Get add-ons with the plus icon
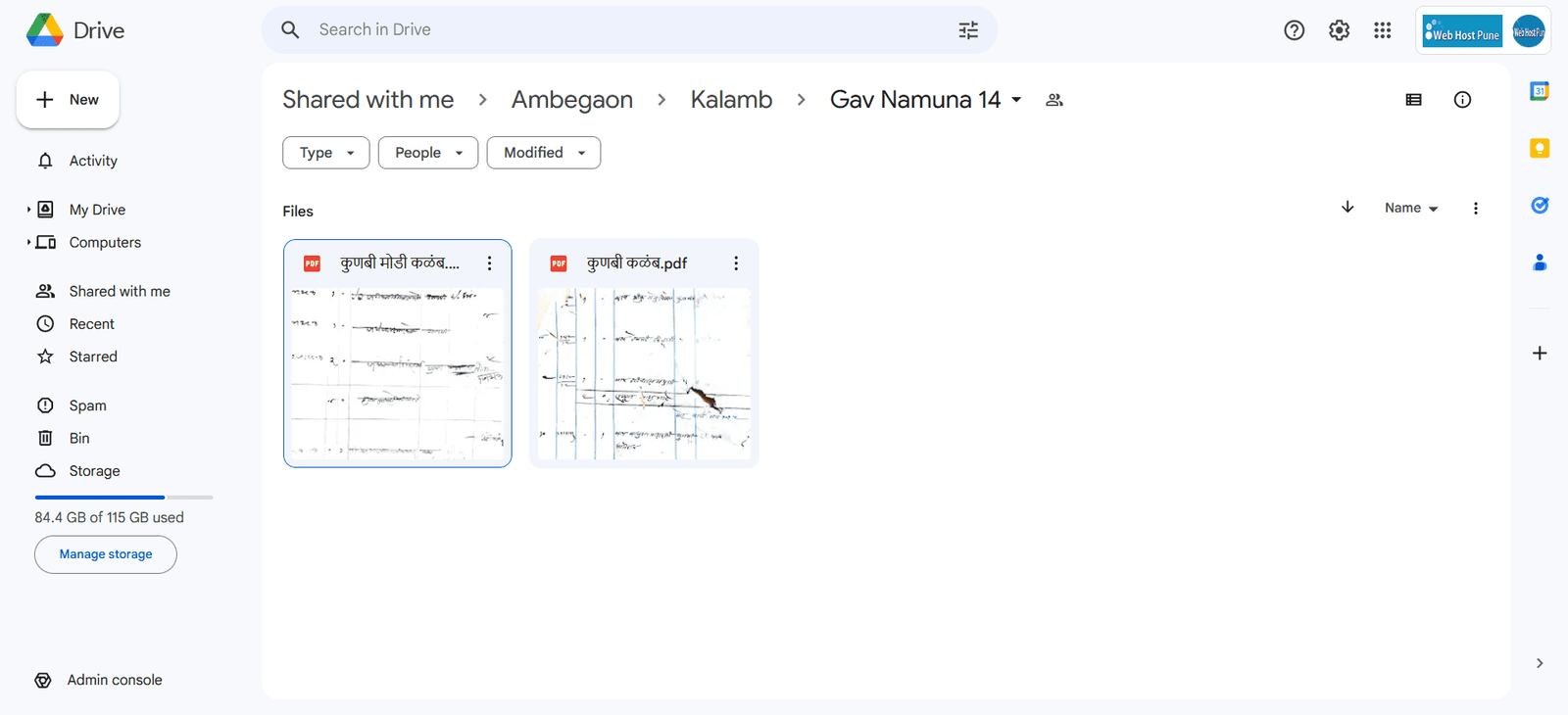The image size is (1568, 715). point(1540,353)
